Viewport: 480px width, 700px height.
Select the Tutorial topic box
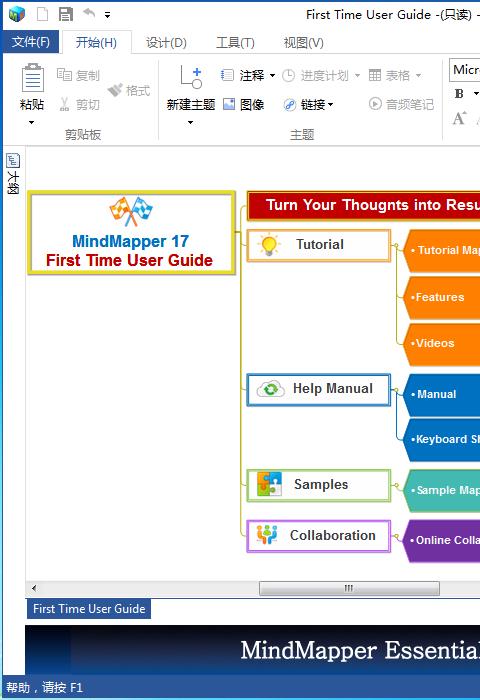(319, 245)
